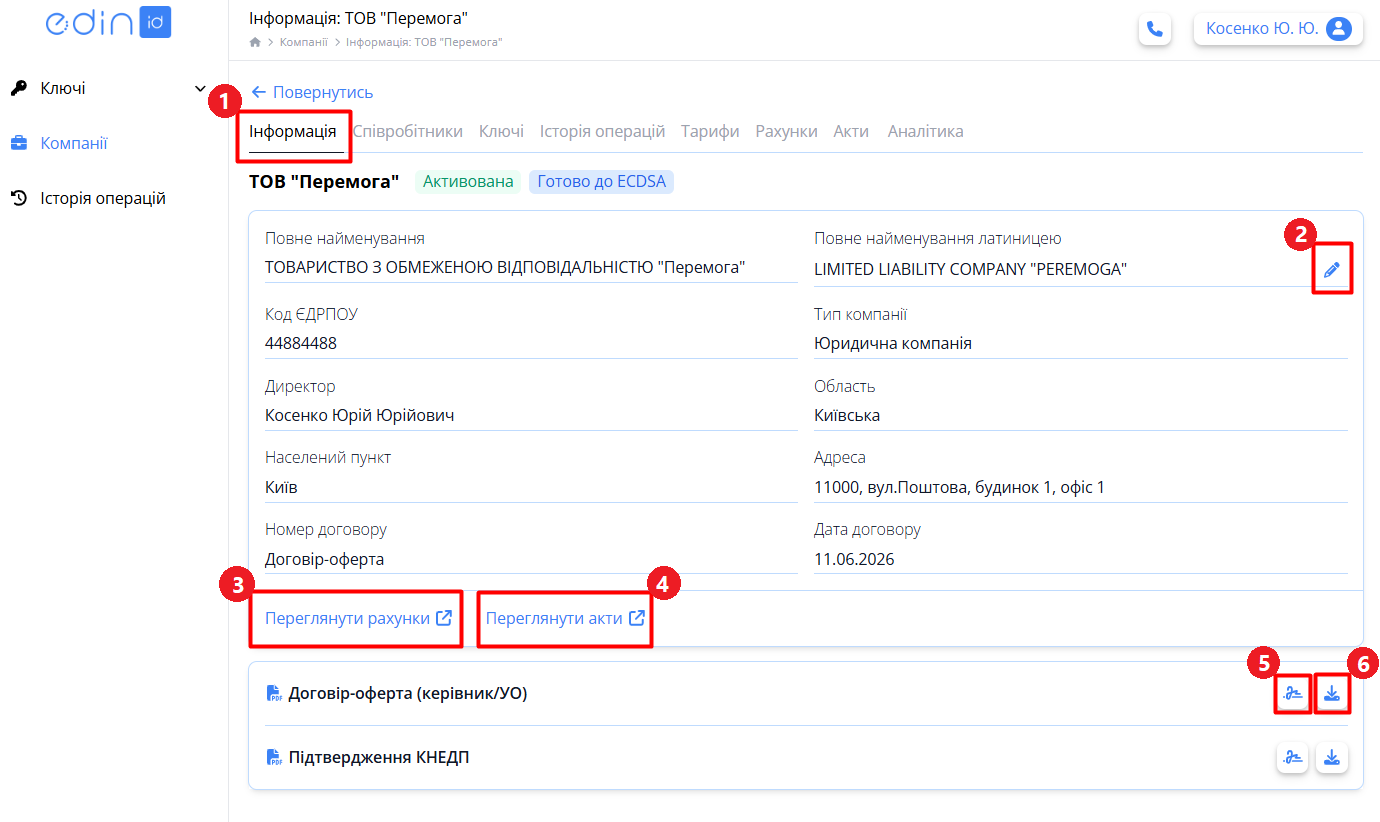
Task: Click the EDIN ID logo
Action: pyautogui.click(x=108, y=24)
